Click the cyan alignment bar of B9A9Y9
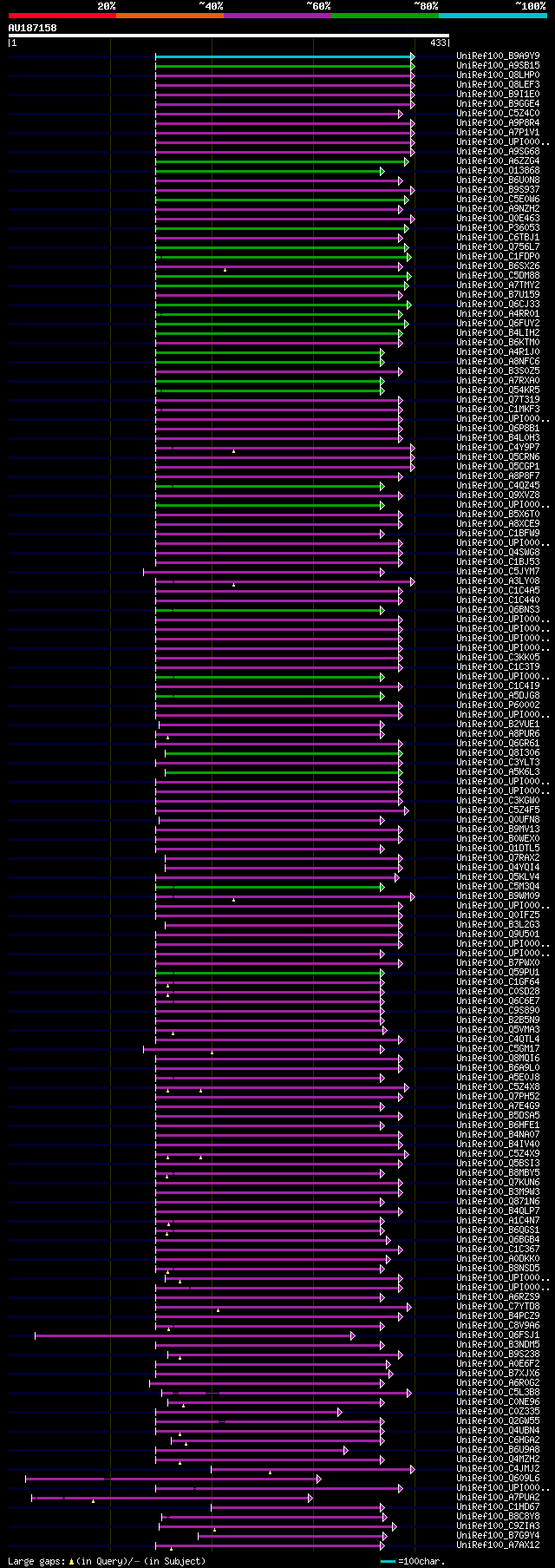Viewport: 555px width, 1568px height. coord(284,56)
